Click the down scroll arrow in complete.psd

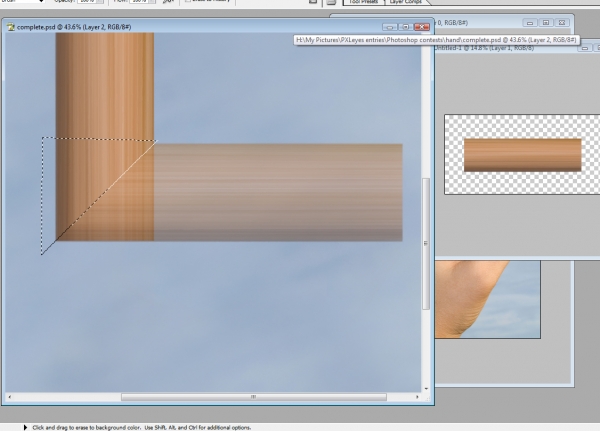click(426, 389)
